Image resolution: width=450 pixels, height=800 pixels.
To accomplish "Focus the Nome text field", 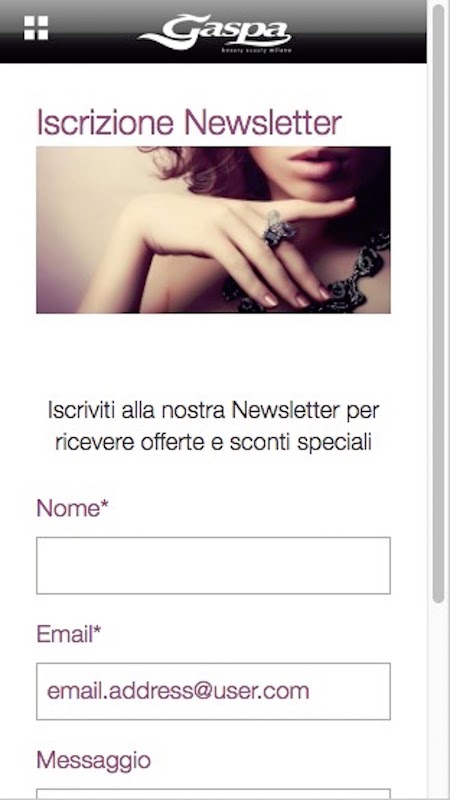I will pyautogui.click(x=213, y=565).
